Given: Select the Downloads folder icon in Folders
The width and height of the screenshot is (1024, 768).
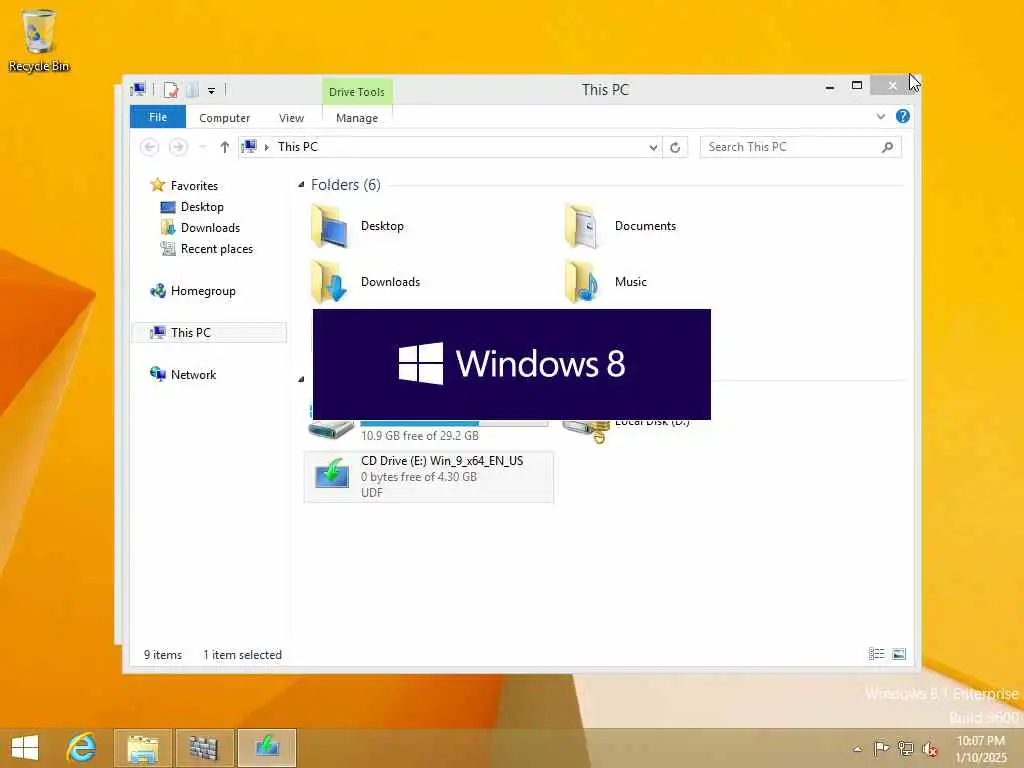Looking at the screenshot, I should pyautogui.click(x=330, y=282).
